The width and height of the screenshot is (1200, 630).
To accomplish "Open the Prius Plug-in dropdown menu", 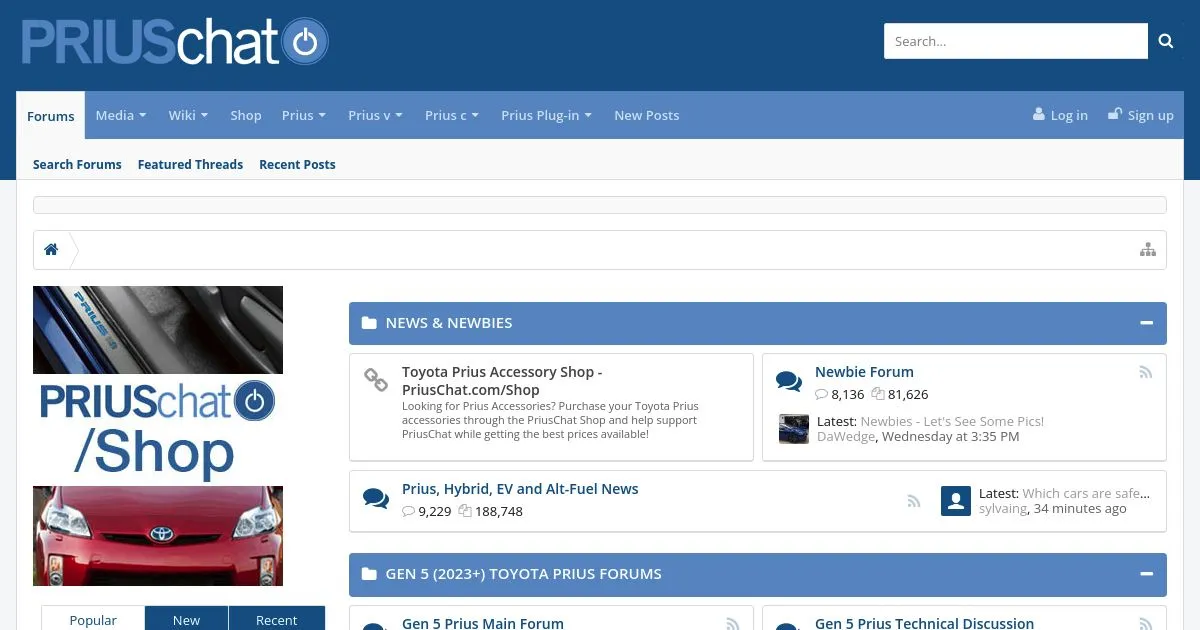I will point(547,115).
